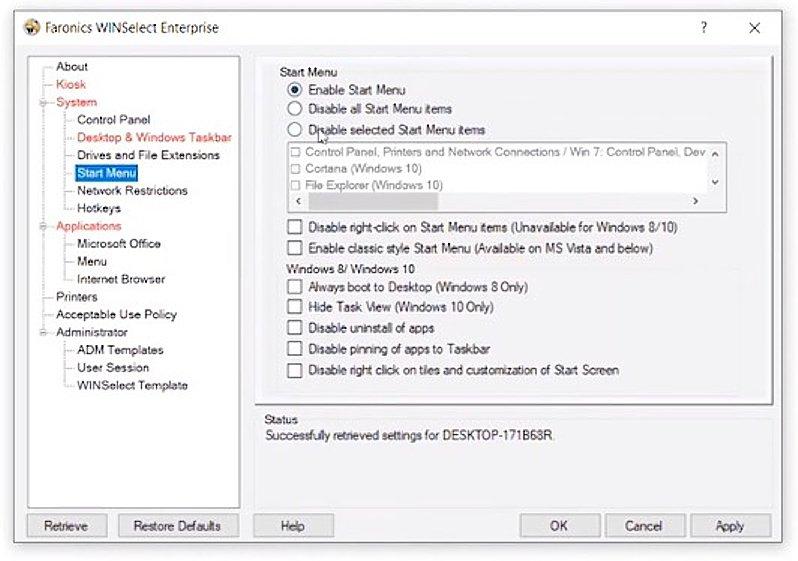Click the Restore Defaults button
Screen dimensions: 798x561
click(178, 525)
